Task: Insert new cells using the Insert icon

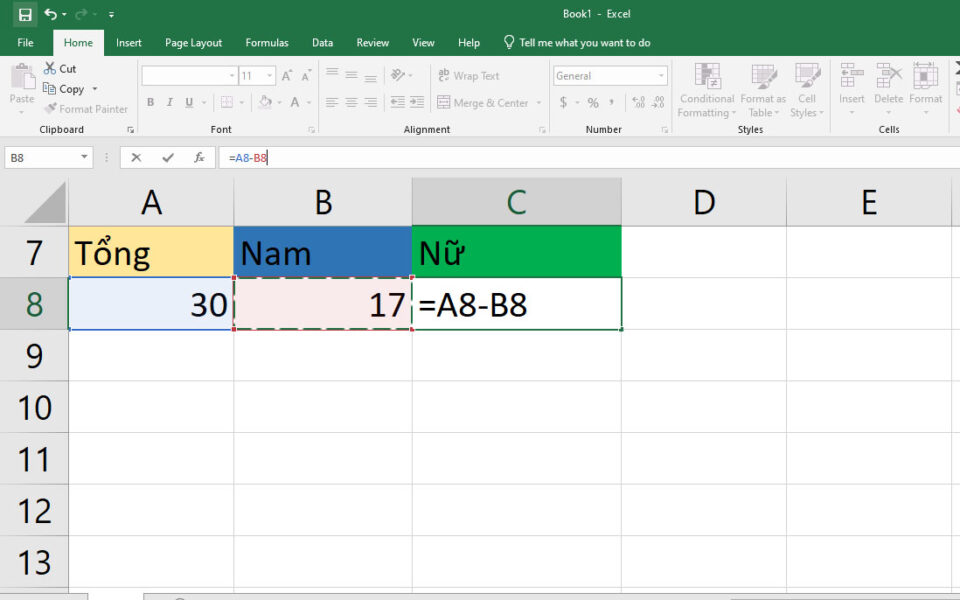Action: [x=851, y=90]
